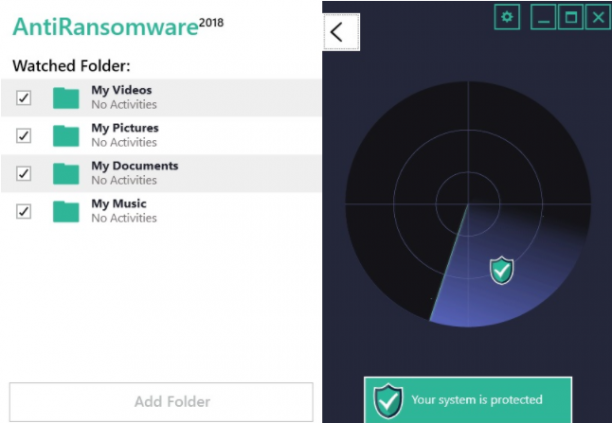The height and width of the screenshot is (423, 612).
Task: Click the Watched Folder heading
Action: coord(71,66)
